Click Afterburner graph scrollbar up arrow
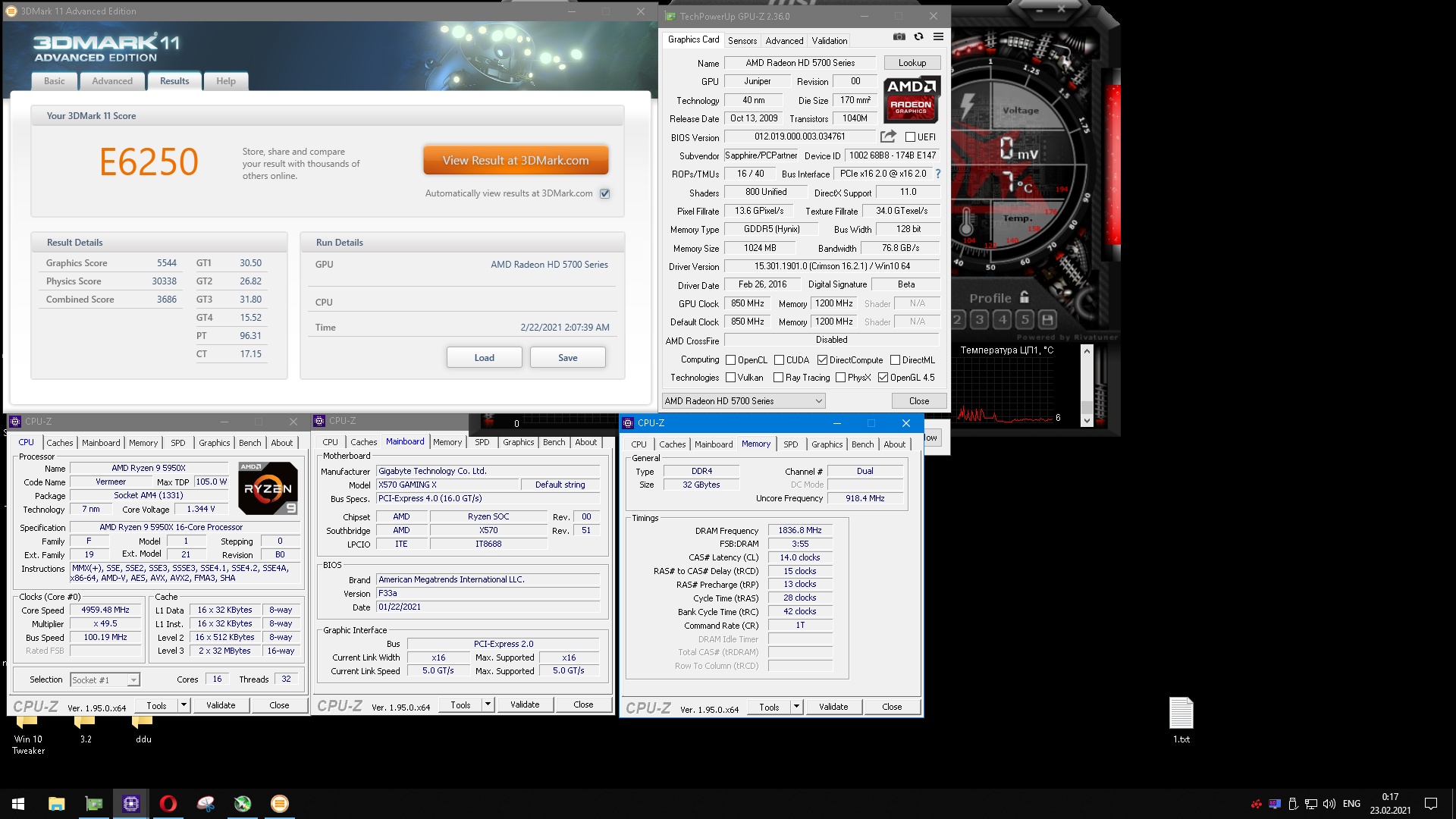 click(1087, 350)
